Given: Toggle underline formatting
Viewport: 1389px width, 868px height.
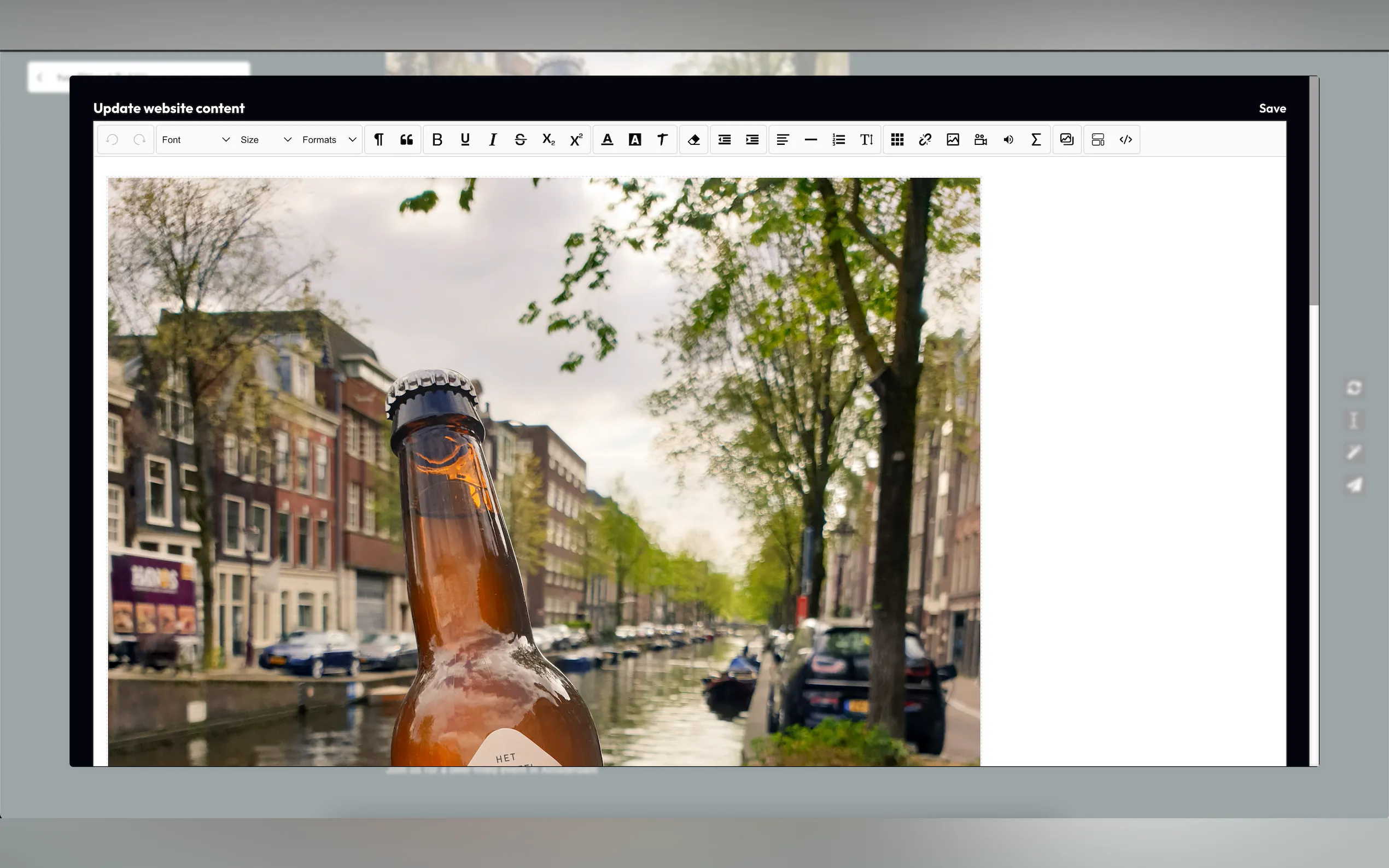Looking at the screenshot, I should [465, 139].
